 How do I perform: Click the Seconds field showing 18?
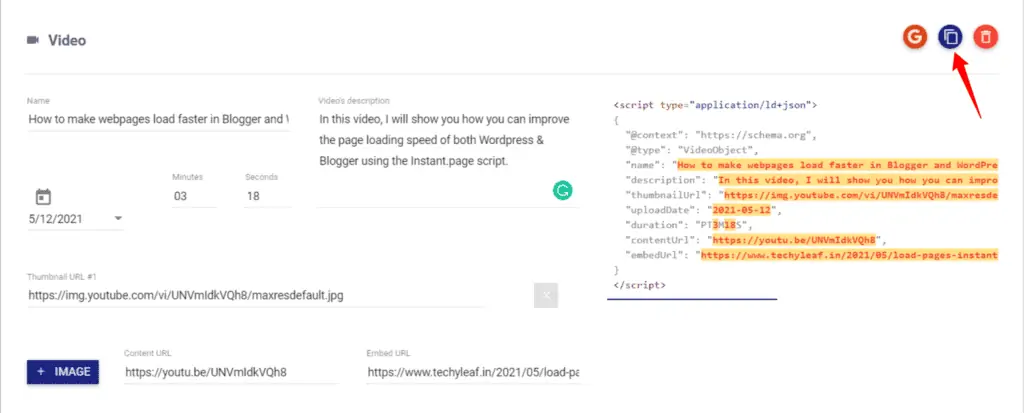pos(267,195)
